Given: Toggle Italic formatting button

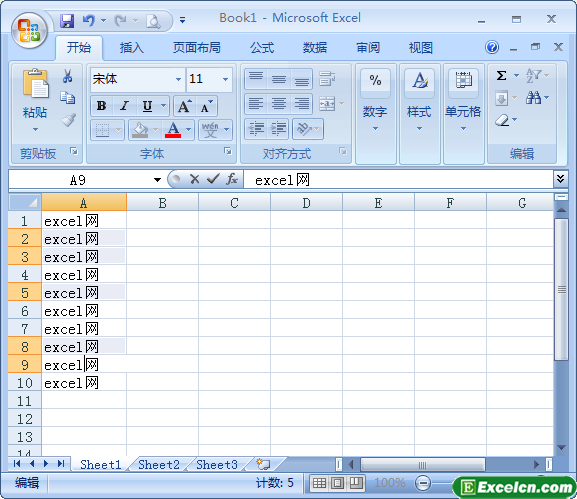Looking at the screenshot, I should coord(124,106).
